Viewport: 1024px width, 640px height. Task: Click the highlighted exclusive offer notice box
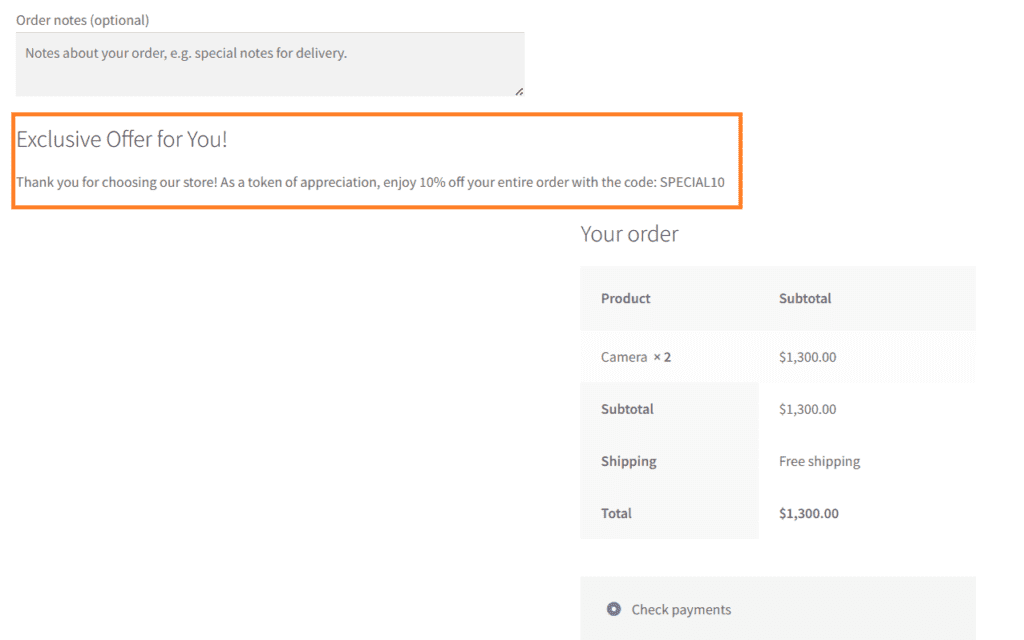pyautogui.click(x=376, y=160)
